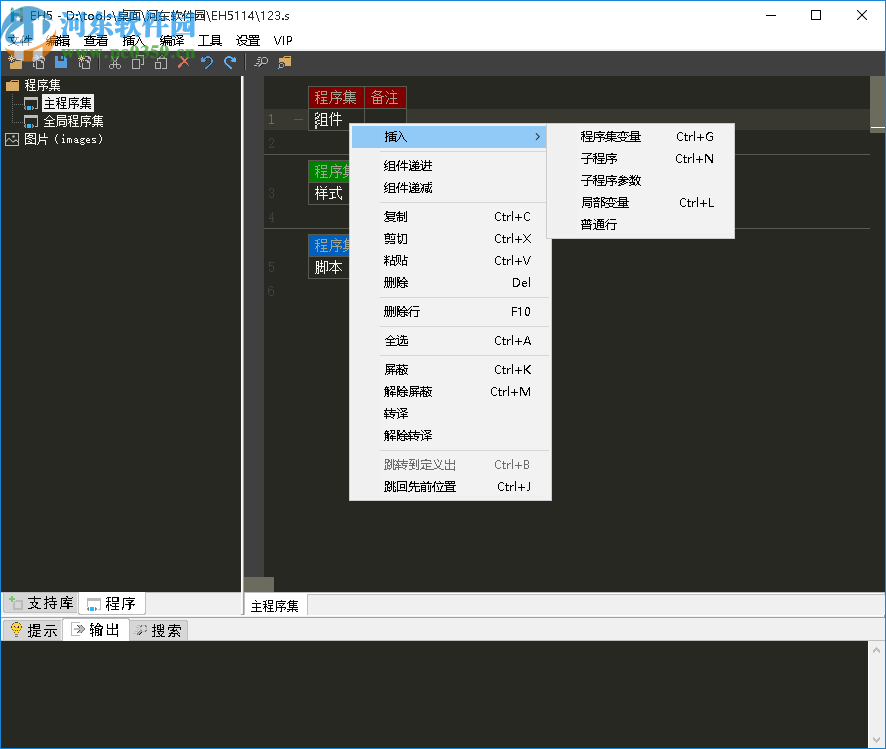The width and height of the screenshot is (886, 749).
Task: Insert 子程序参数 from submenu
Action: click(x=641, y=181)
